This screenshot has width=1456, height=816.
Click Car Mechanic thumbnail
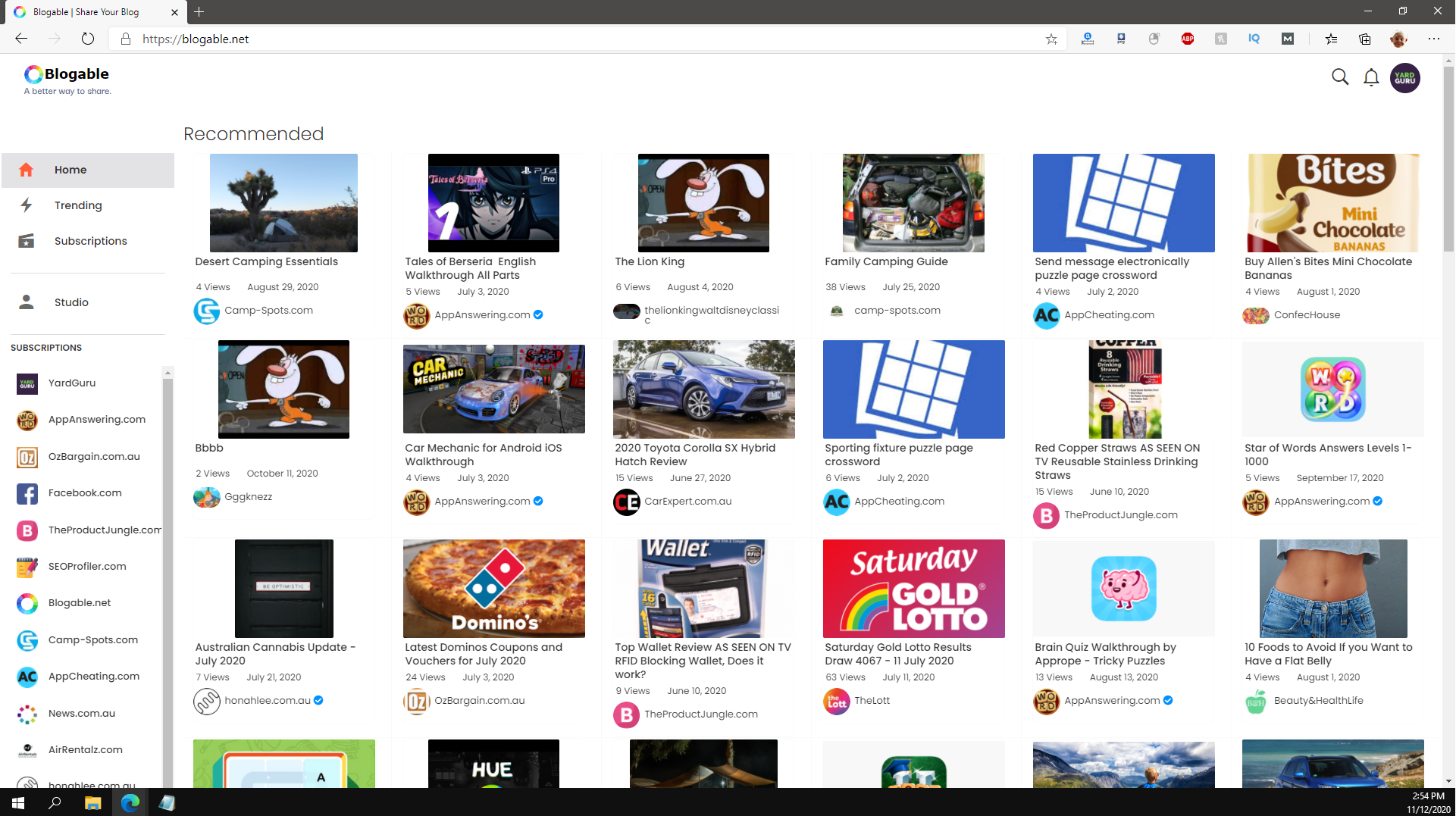(493, 389)
